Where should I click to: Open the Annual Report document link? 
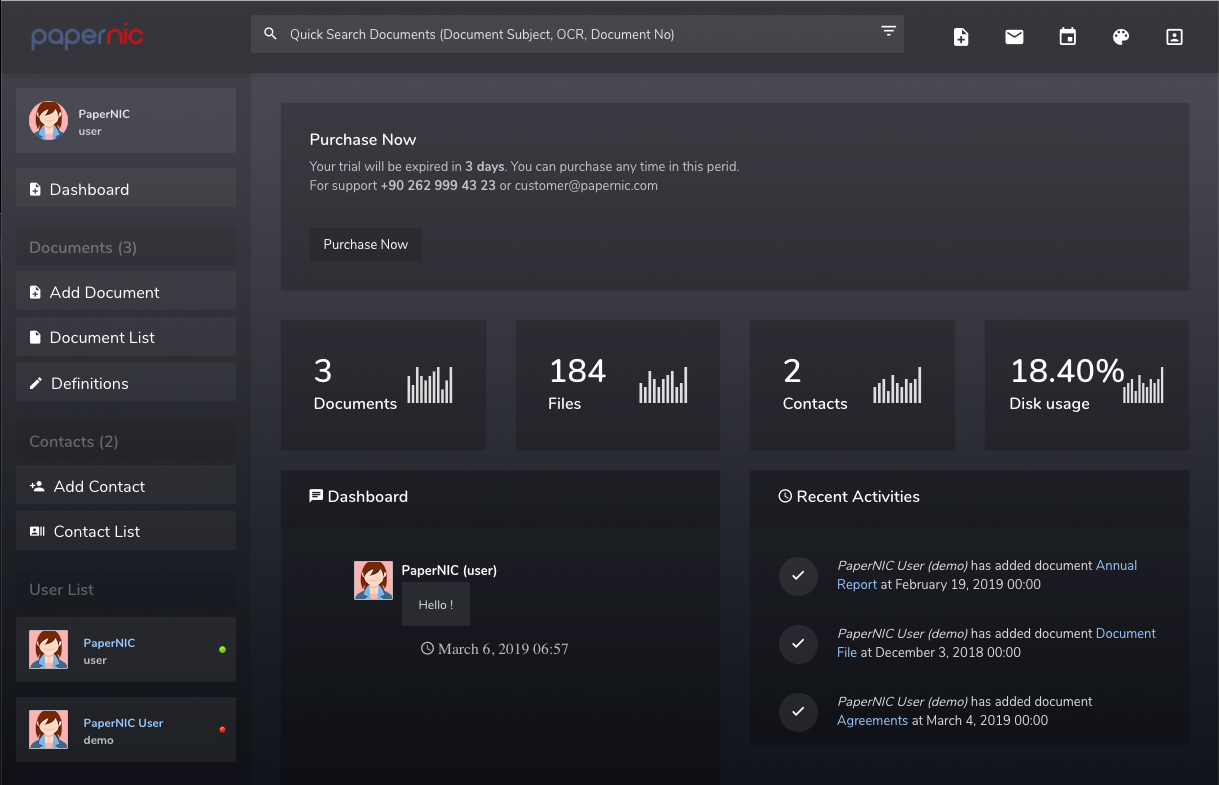click(1116, 566)
